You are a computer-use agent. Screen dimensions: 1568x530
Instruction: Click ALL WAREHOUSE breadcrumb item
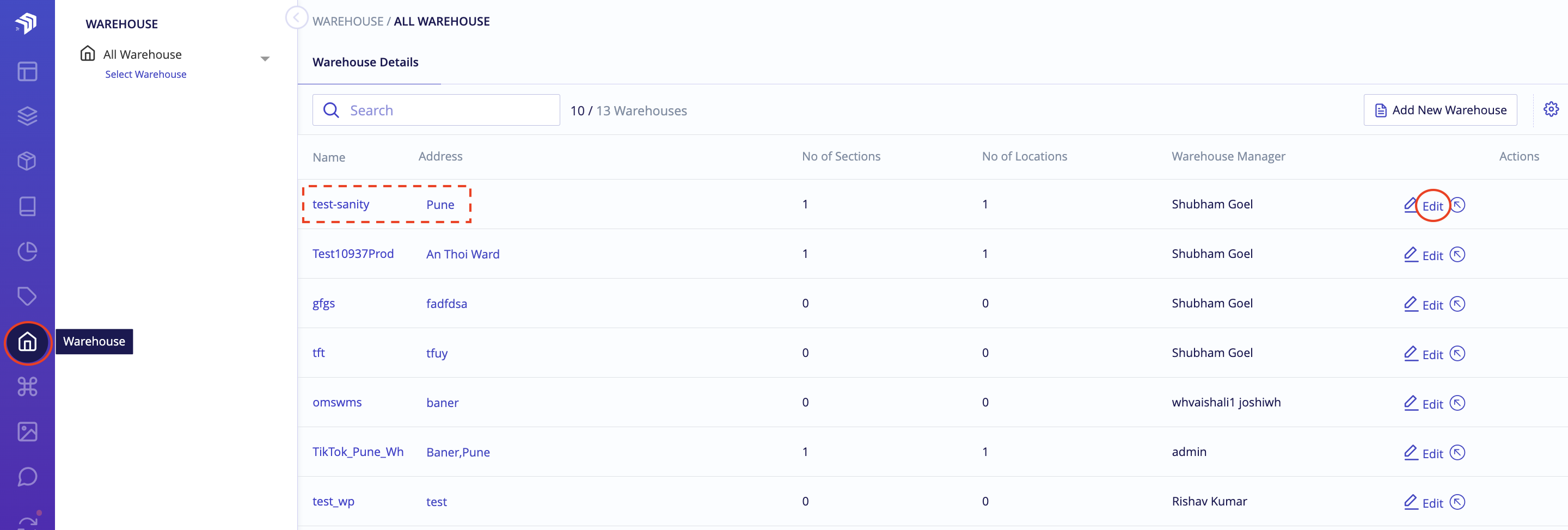442,21
